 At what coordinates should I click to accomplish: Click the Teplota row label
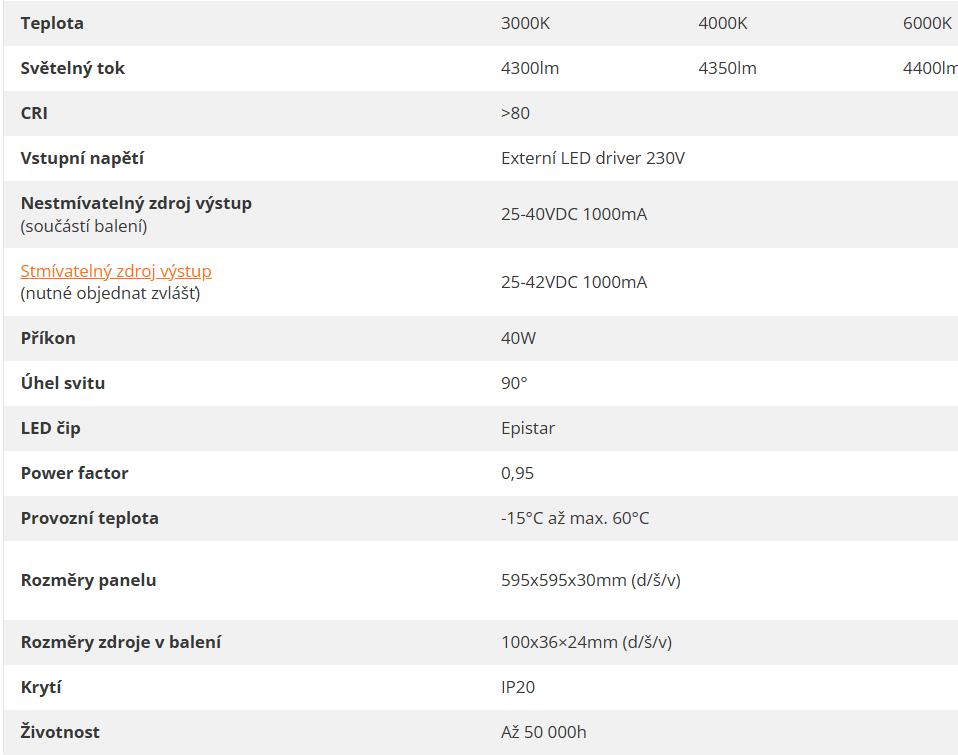(x=52, y=23)
